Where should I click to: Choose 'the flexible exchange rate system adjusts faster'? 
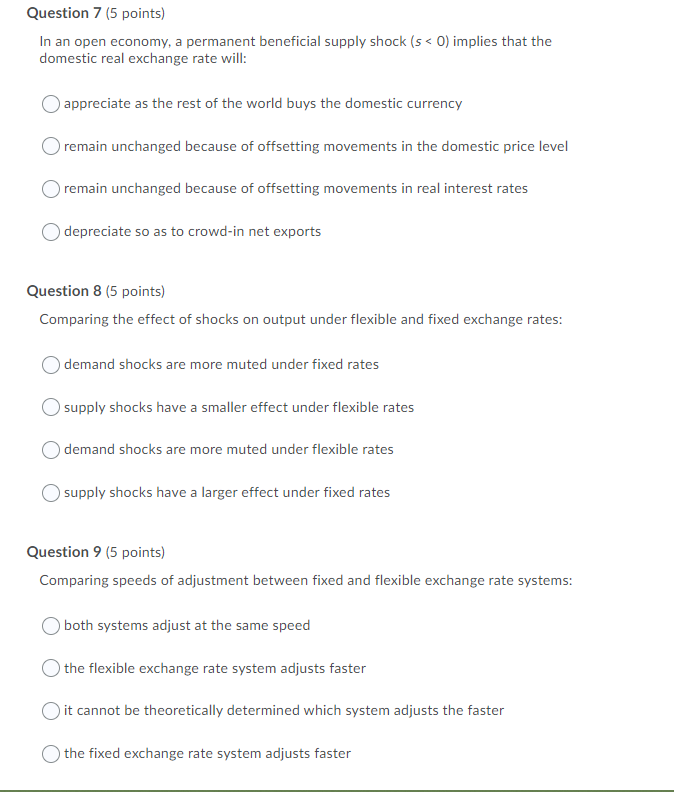(x=51, y=668)
